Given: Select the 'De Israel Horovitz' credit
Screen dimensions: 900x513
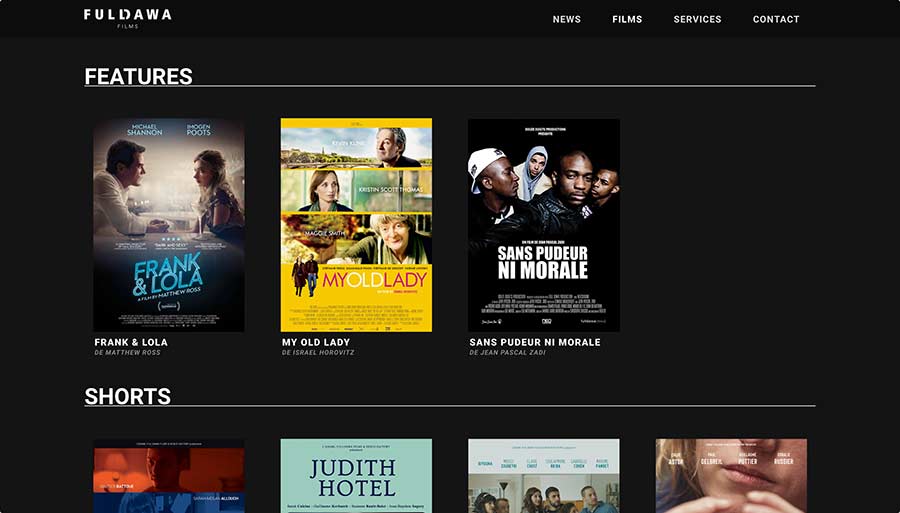Looking at the screenshot, I should (x=318, y=352).
